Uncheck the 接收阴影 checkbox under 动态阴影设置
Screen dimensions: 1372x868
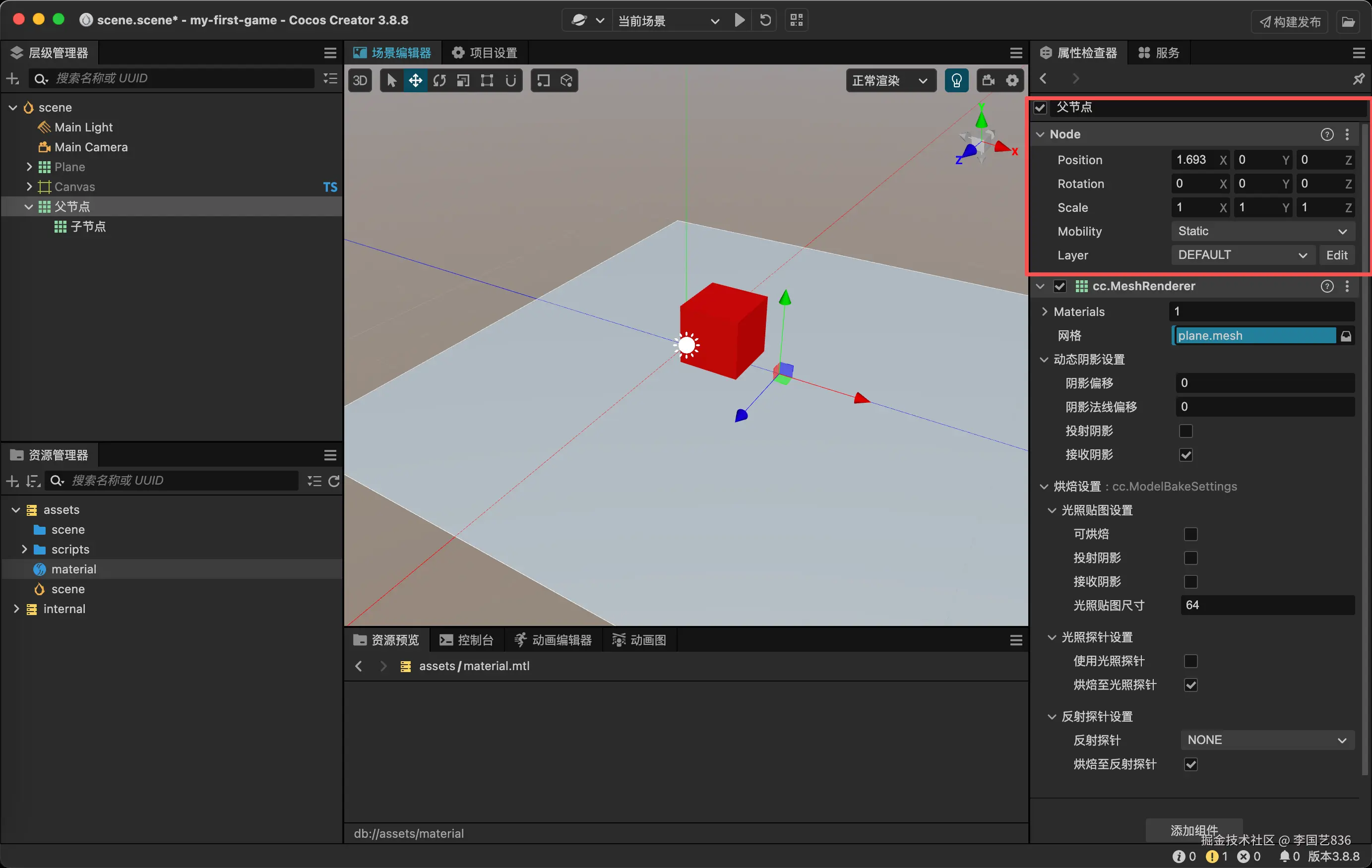click(1185, 455)
